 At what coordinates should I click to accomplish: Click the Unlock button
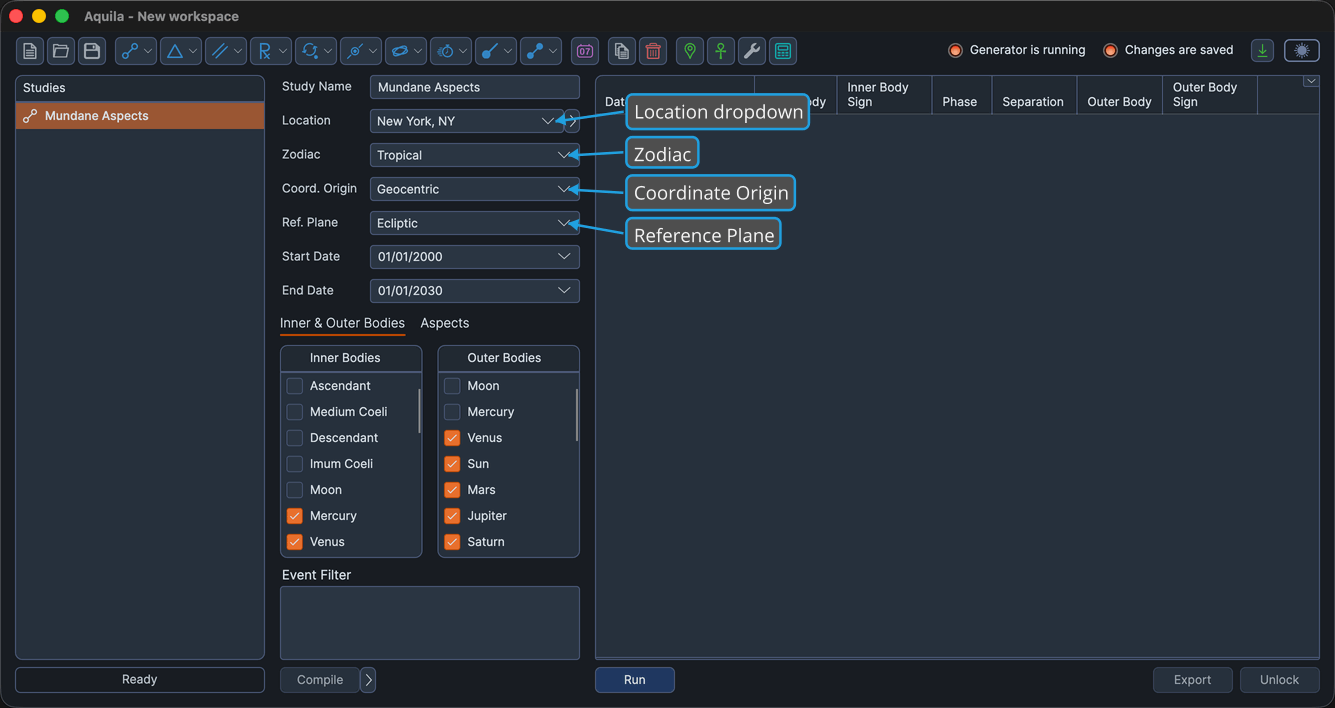[x=1279, y=680]
